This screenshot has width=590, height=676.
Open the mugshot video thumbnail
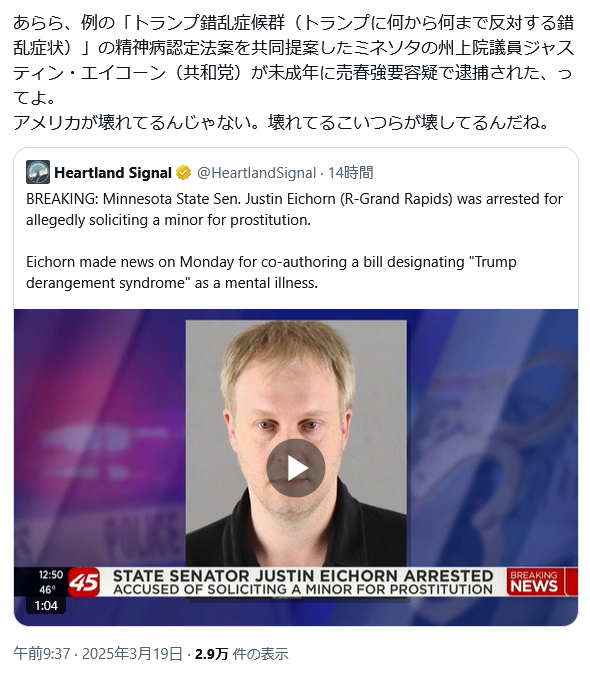coord(296,444)
